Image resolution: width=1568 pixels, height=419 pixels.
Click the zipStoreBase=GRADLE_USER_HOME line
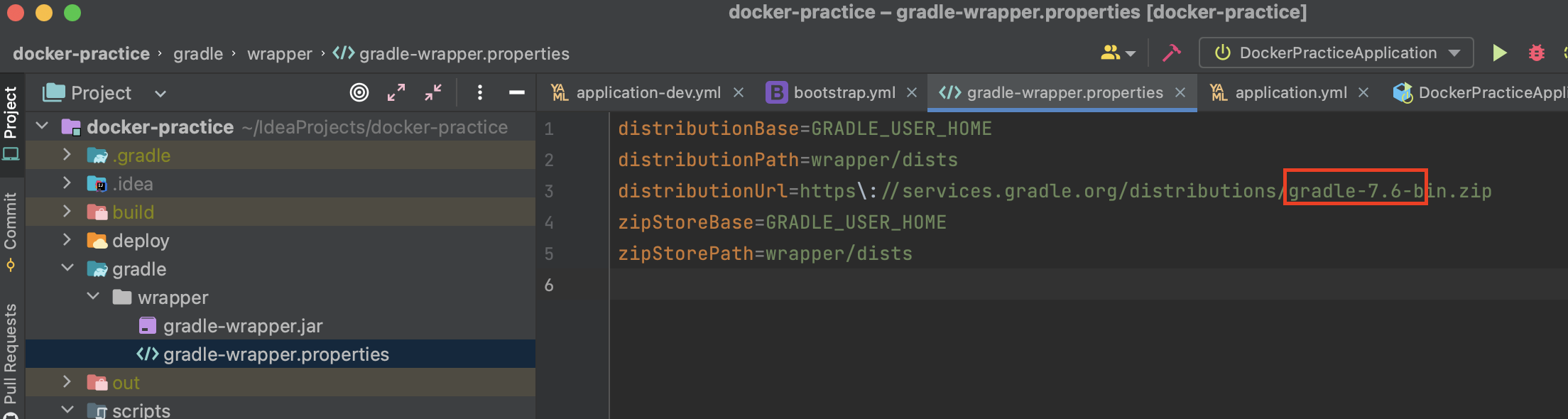coord(782,222)
